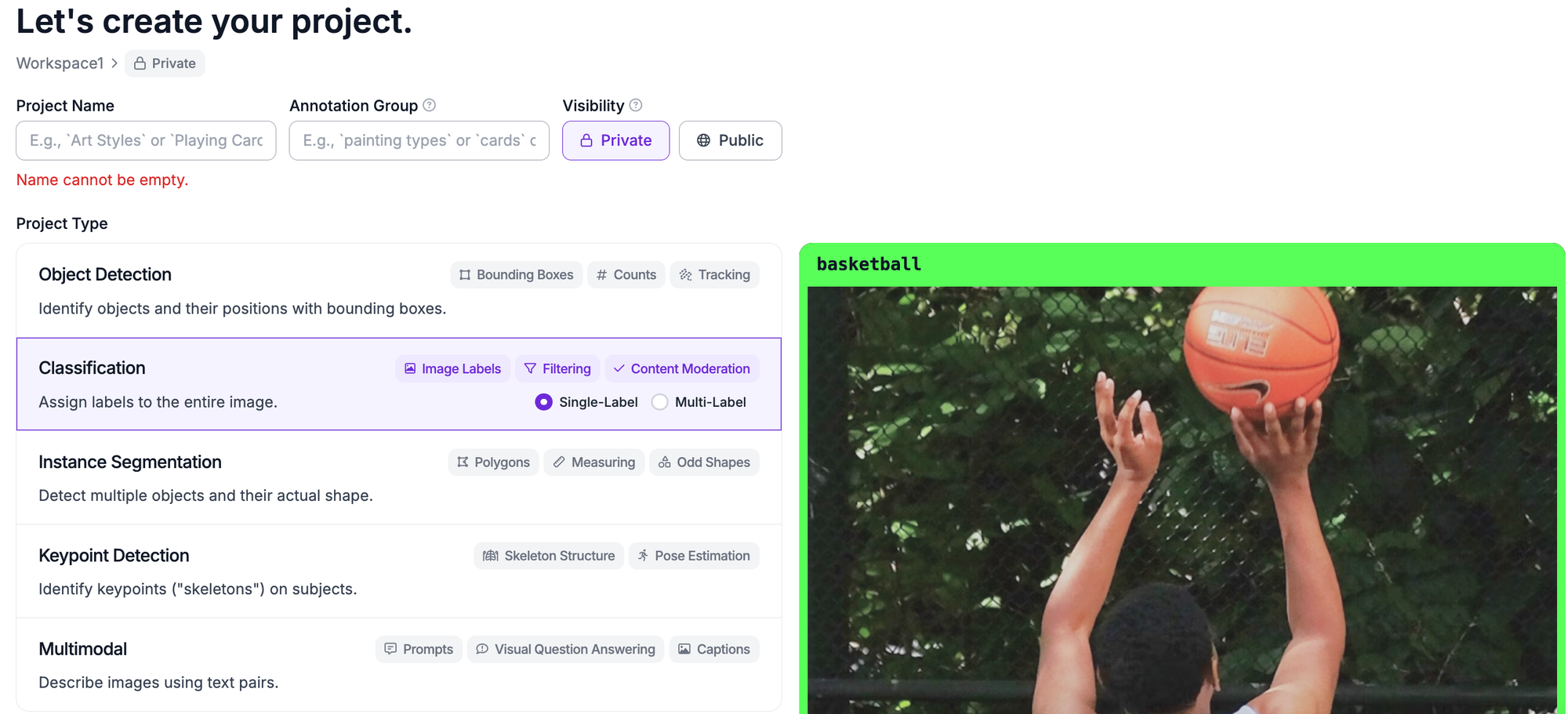This screenshot has height=714, width=1568.
Task: Choose the Multi-Label radio option
Action: [x=660, y=402]
